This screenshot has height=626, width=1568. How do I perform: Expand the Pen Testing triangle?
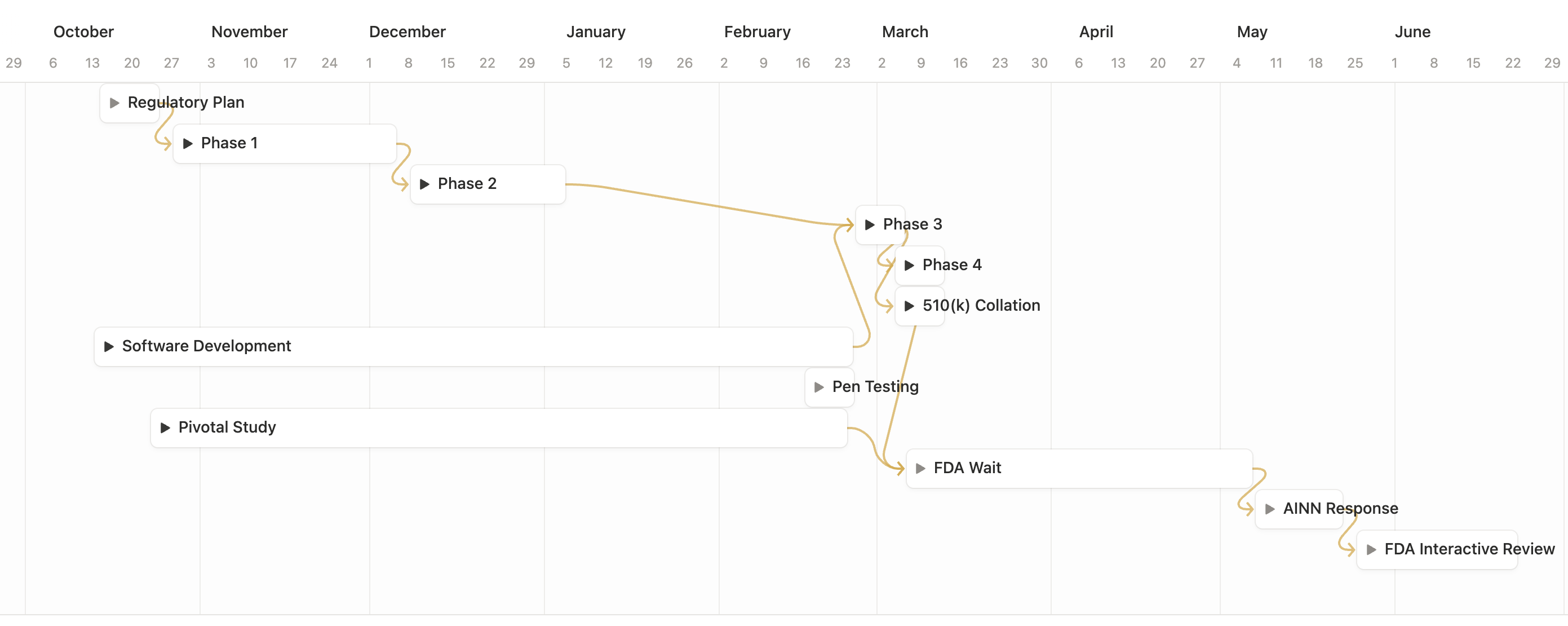820,387
